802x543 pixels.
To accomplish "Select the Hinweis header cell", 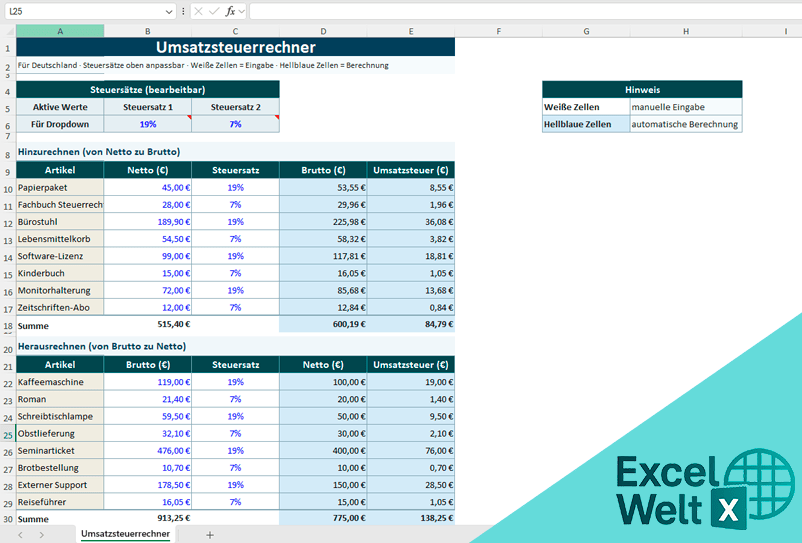I will [x=642, y=90].
